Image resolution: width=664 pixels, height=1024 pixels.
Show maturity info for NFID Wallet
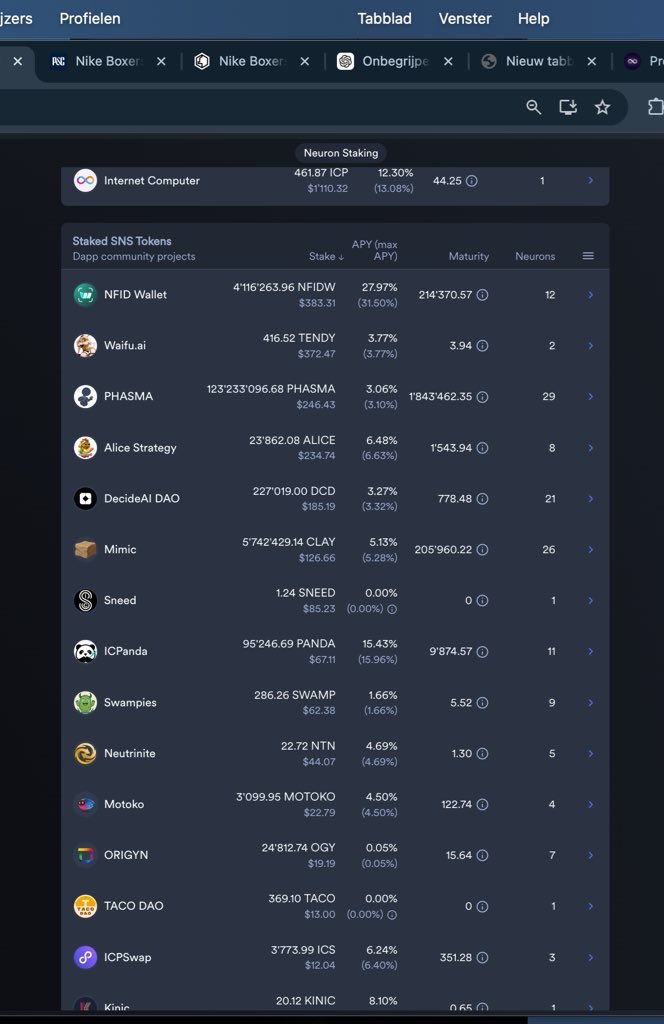tap(482, 295)
